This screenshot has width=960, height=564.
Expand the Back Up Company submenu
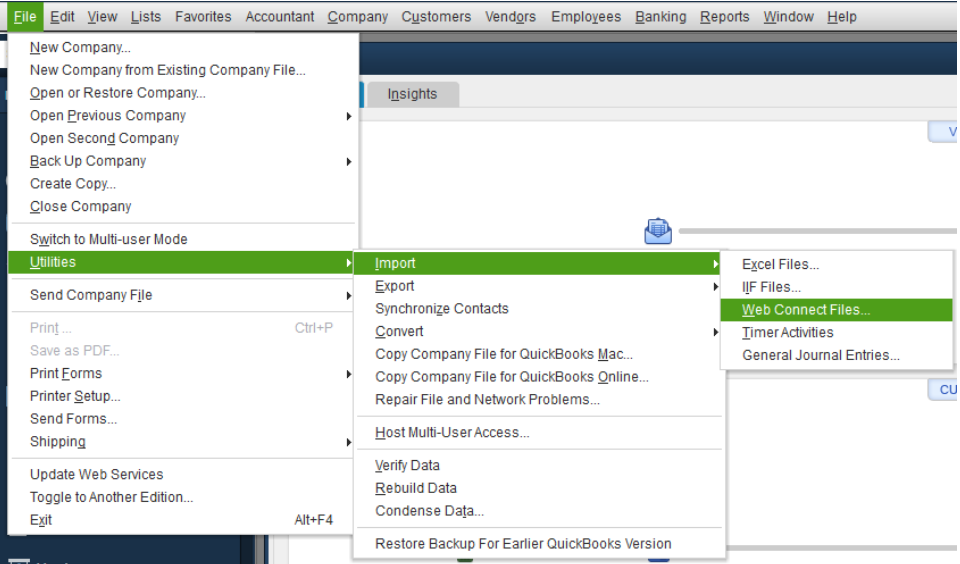click(x=182, y=160)
